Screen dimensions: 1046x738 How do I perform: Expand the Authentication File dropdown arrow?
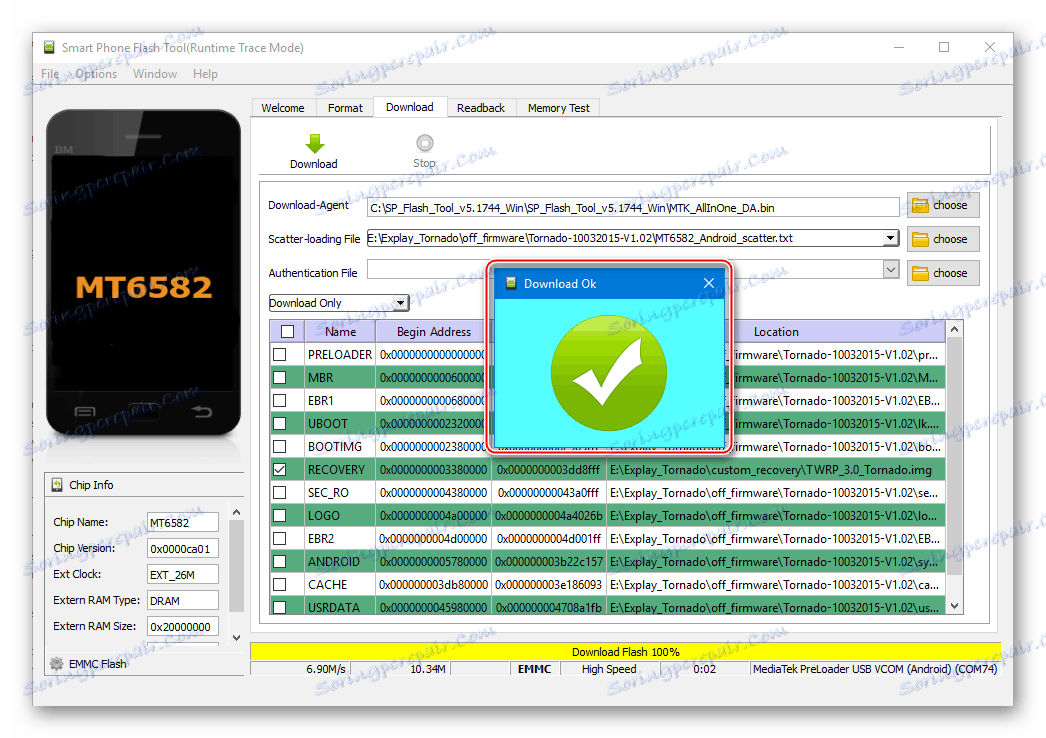[891, 270]
